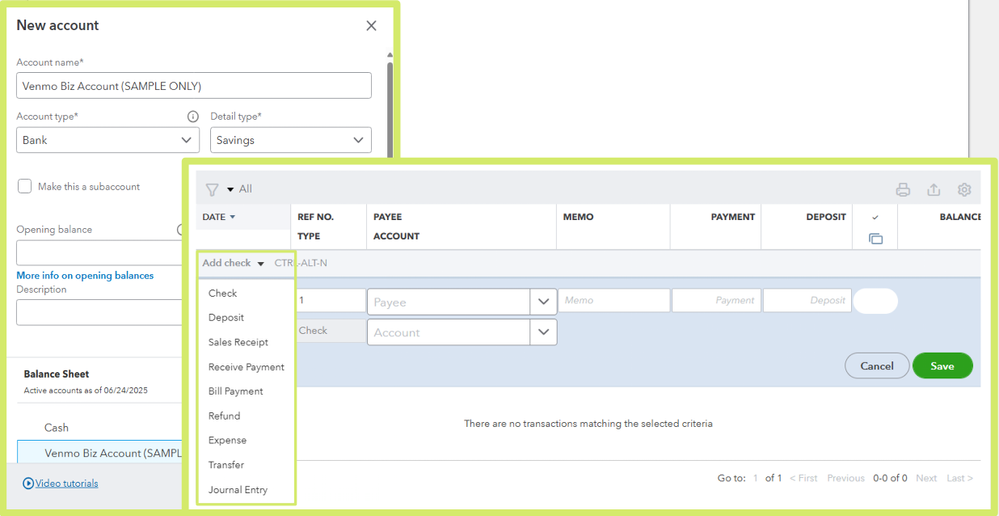The width and height of the screenshot is (999, 516).
Task: Click the export icon in register toolbar
Action: coord(933,189)
